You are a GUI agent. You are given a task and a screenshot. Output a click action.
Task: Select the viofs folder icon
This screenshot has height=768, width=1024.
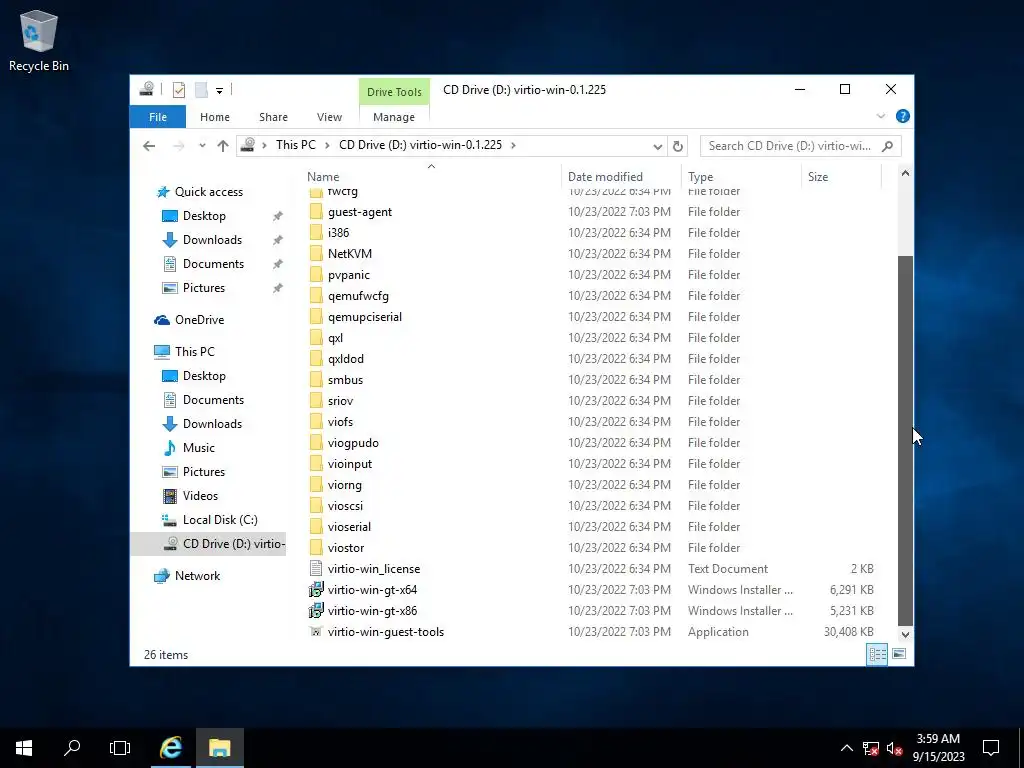[316, 422]
